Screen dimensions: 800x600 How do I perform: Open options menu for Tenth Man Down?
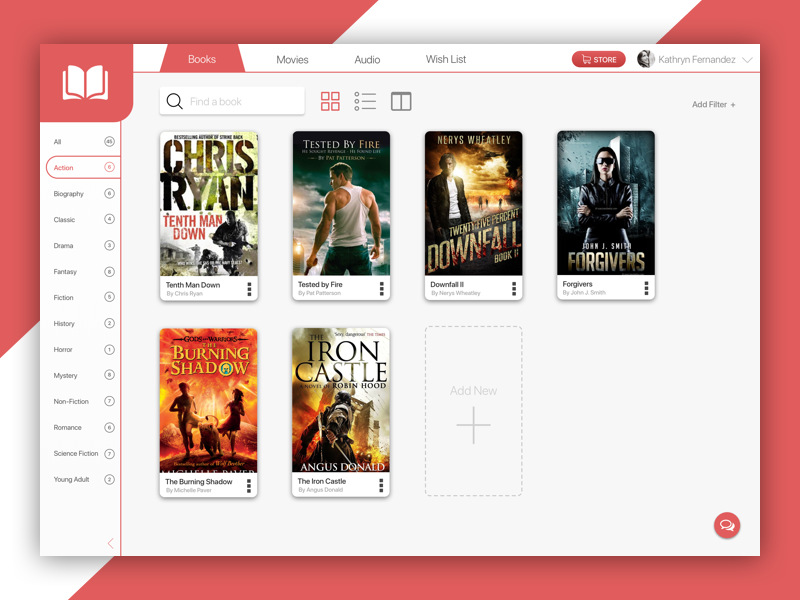tap(249, 289)
